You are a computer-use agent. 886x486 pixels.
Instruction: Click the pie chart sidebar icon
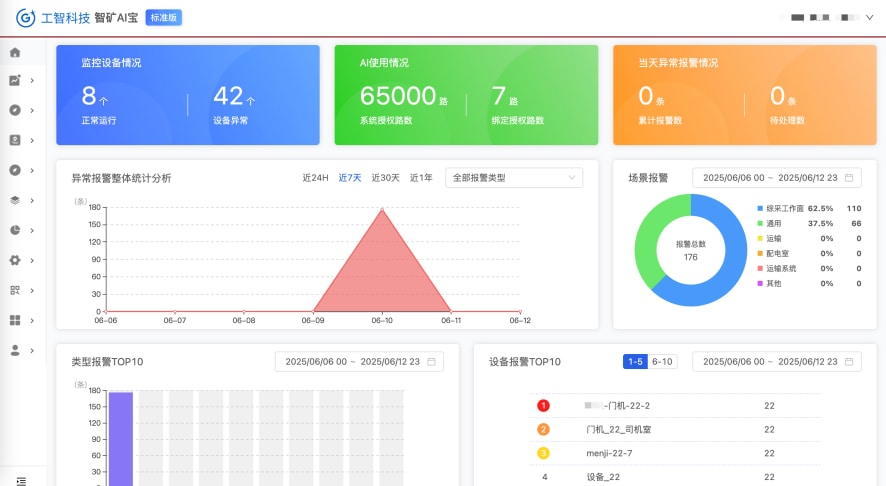tap(14, 230)
